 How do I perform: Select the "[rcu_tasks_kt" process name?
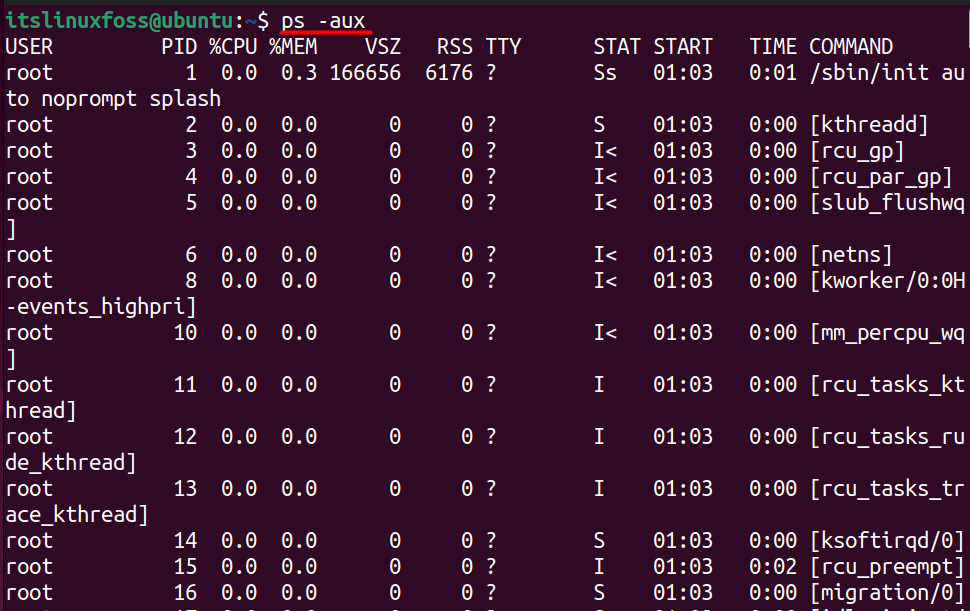pos(887,385)
